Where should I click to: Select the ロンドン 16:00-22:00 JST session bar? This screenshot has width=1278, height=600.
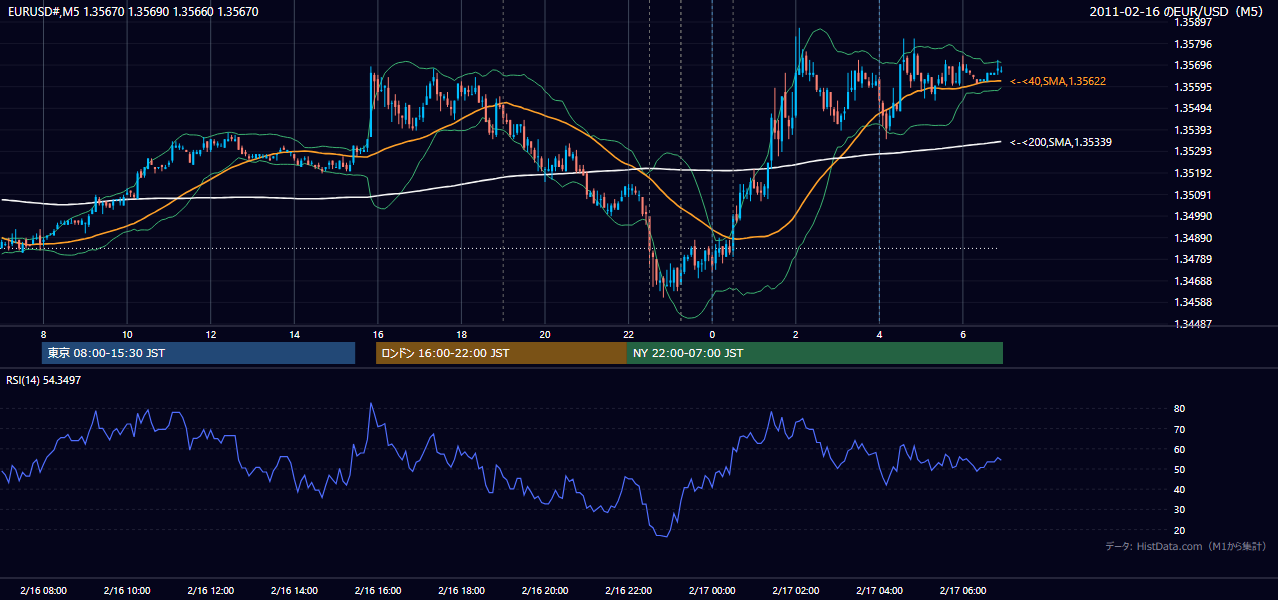[x=501, y=353]
